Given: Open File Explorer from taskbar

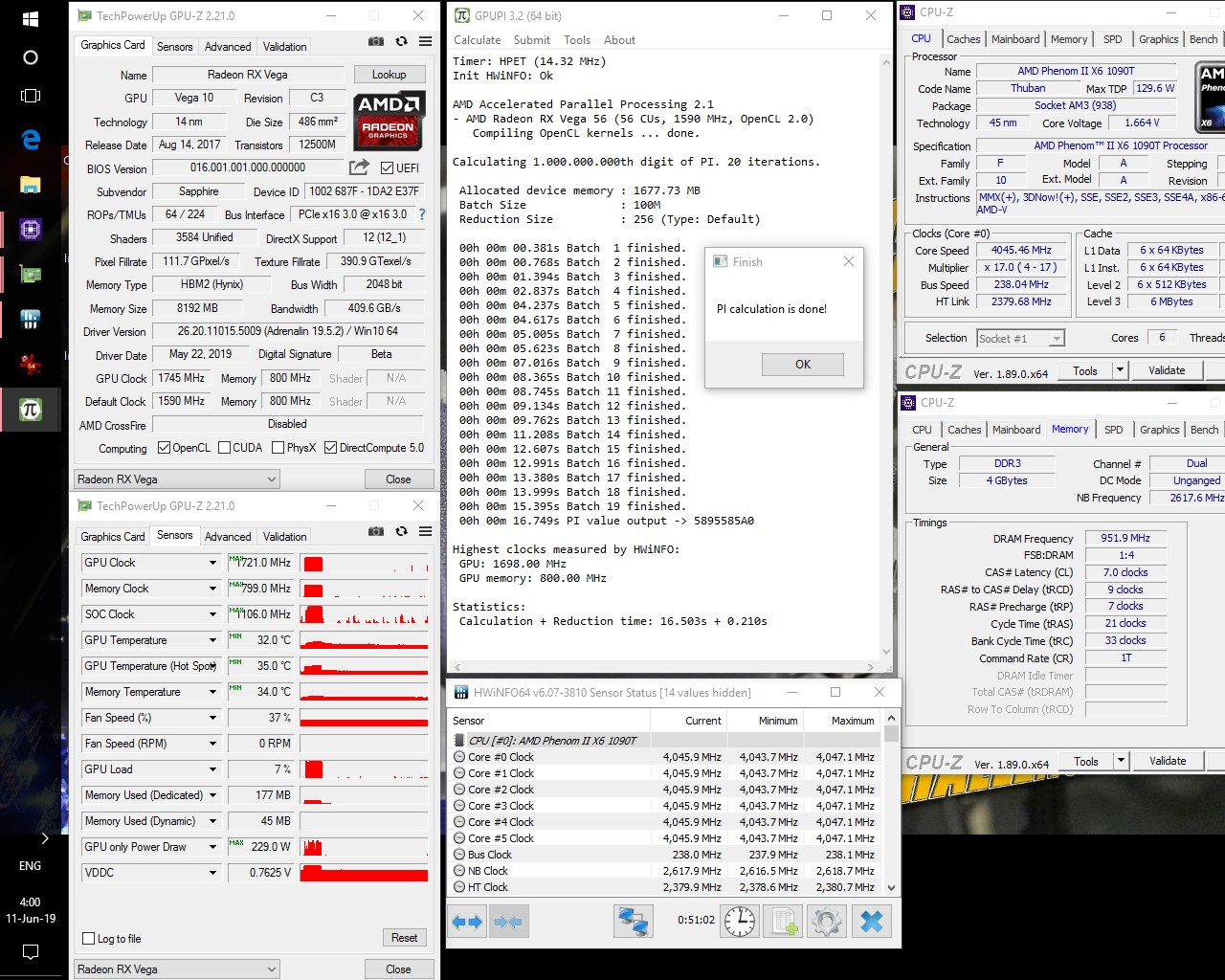Looking at the screenshot, I should [31, 184].
